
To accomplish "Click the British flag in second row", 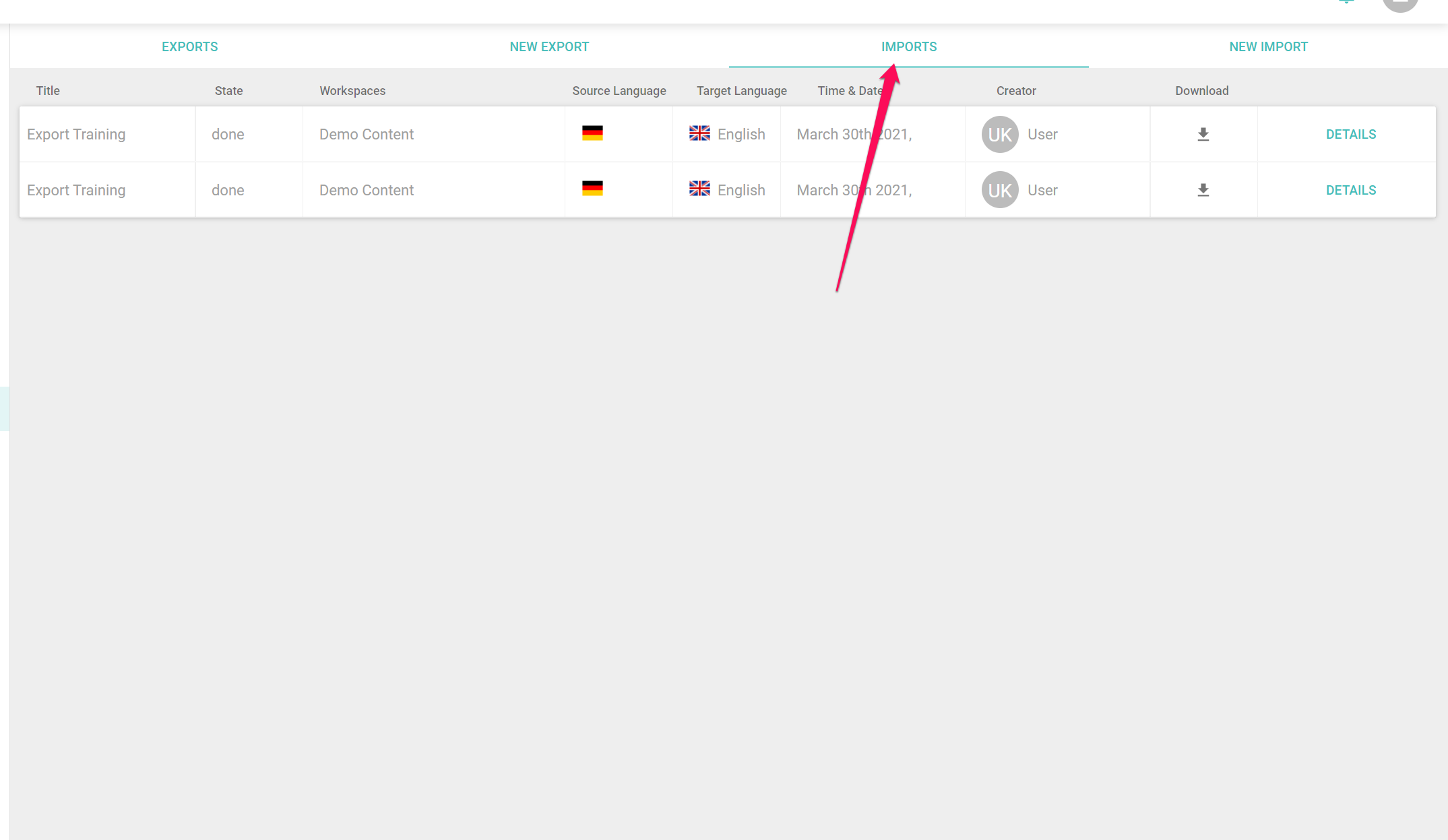I will [699, 189].
